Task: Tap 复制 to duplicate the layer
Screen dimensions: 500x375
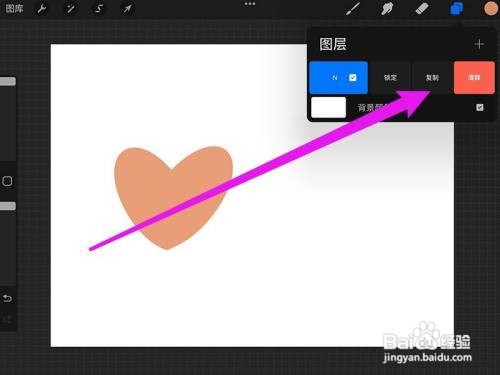Action: tap(432, 78)
